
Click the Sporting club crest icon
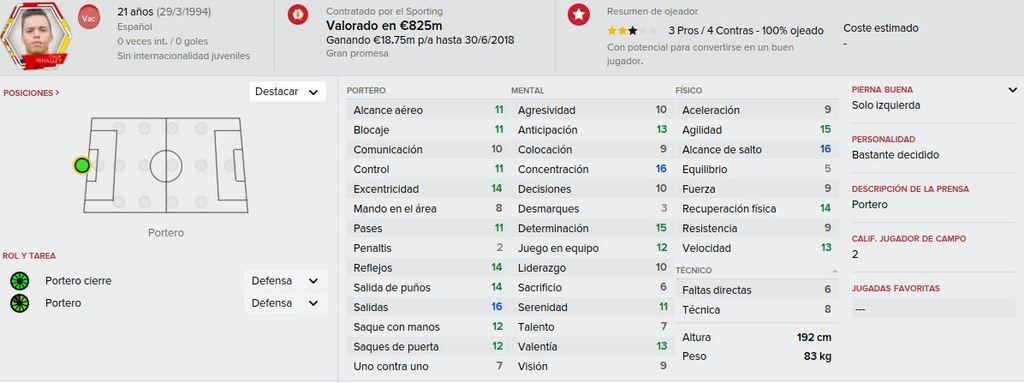tap(298, 14)
